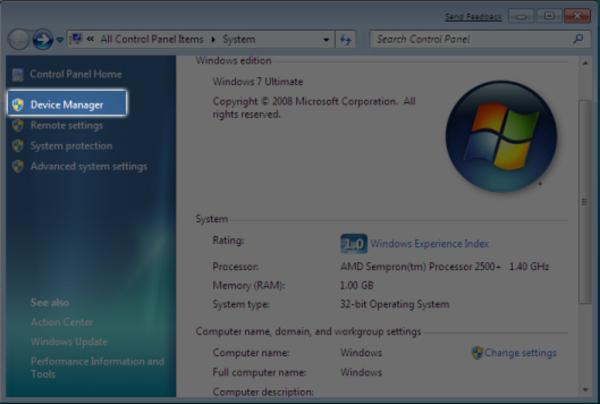Open the Send Feedback link
This screenshot has width=600, height=404.
point(473,17)
